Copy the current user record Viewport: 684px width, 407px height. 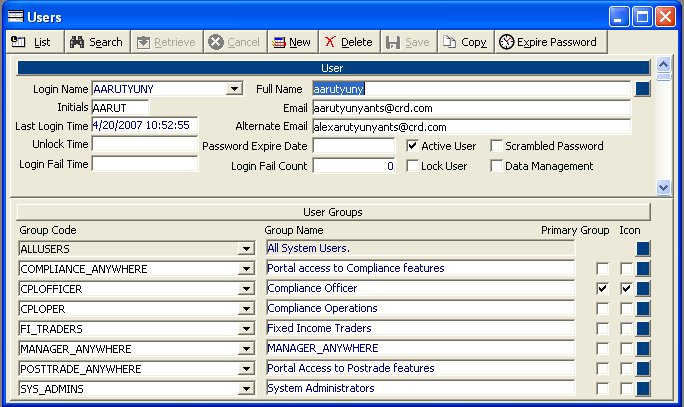tap(466, 42)
